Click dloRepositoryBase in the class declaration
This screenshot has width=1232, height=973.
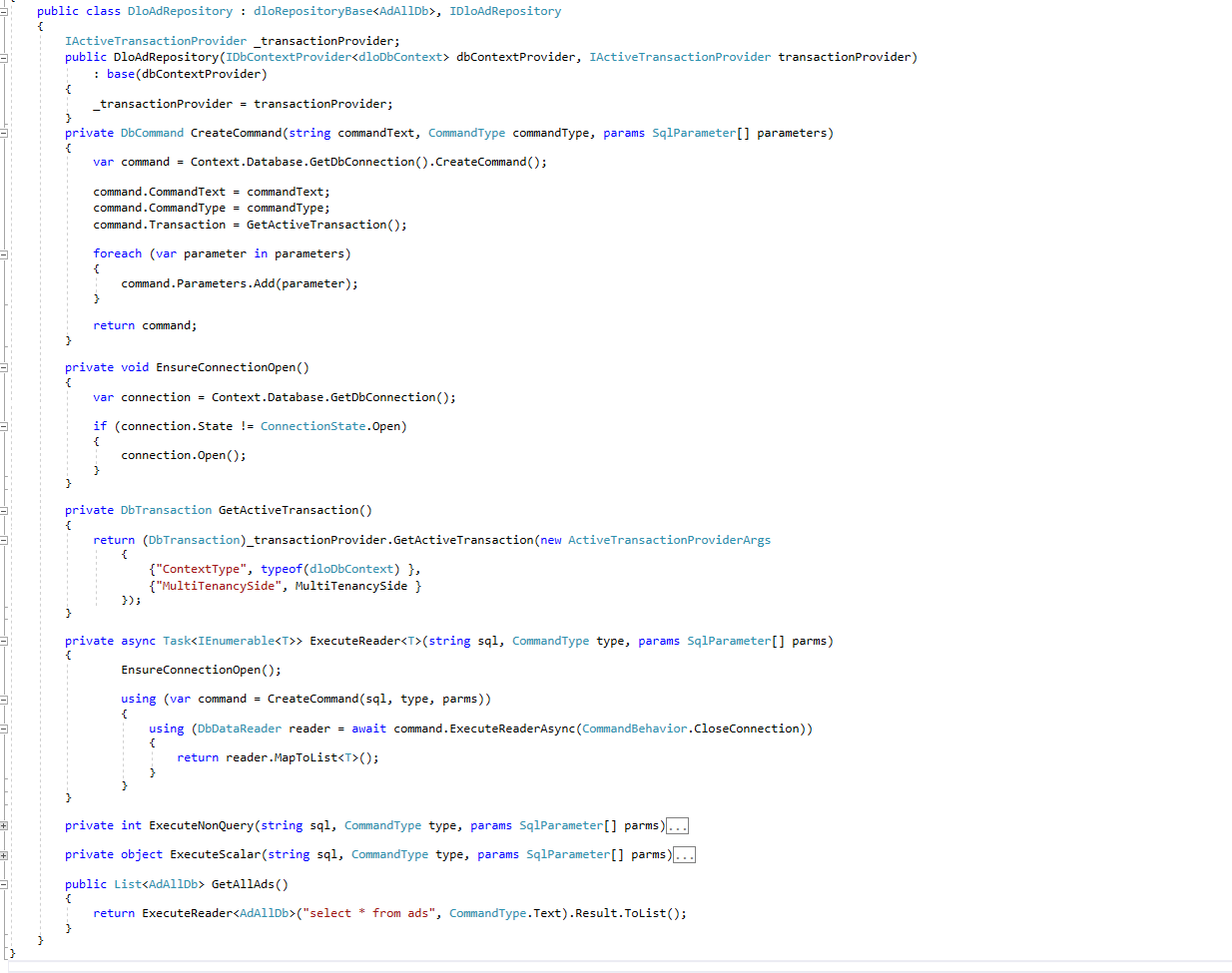click(x=313, y=11)
